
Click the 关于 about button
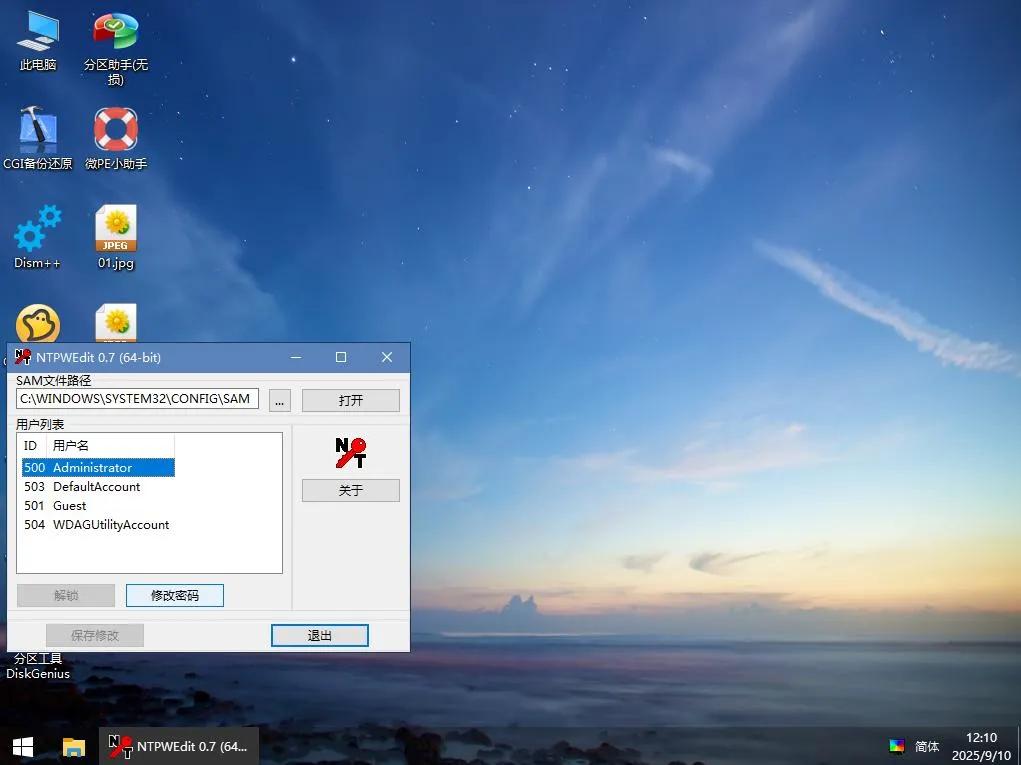(350, 491)
